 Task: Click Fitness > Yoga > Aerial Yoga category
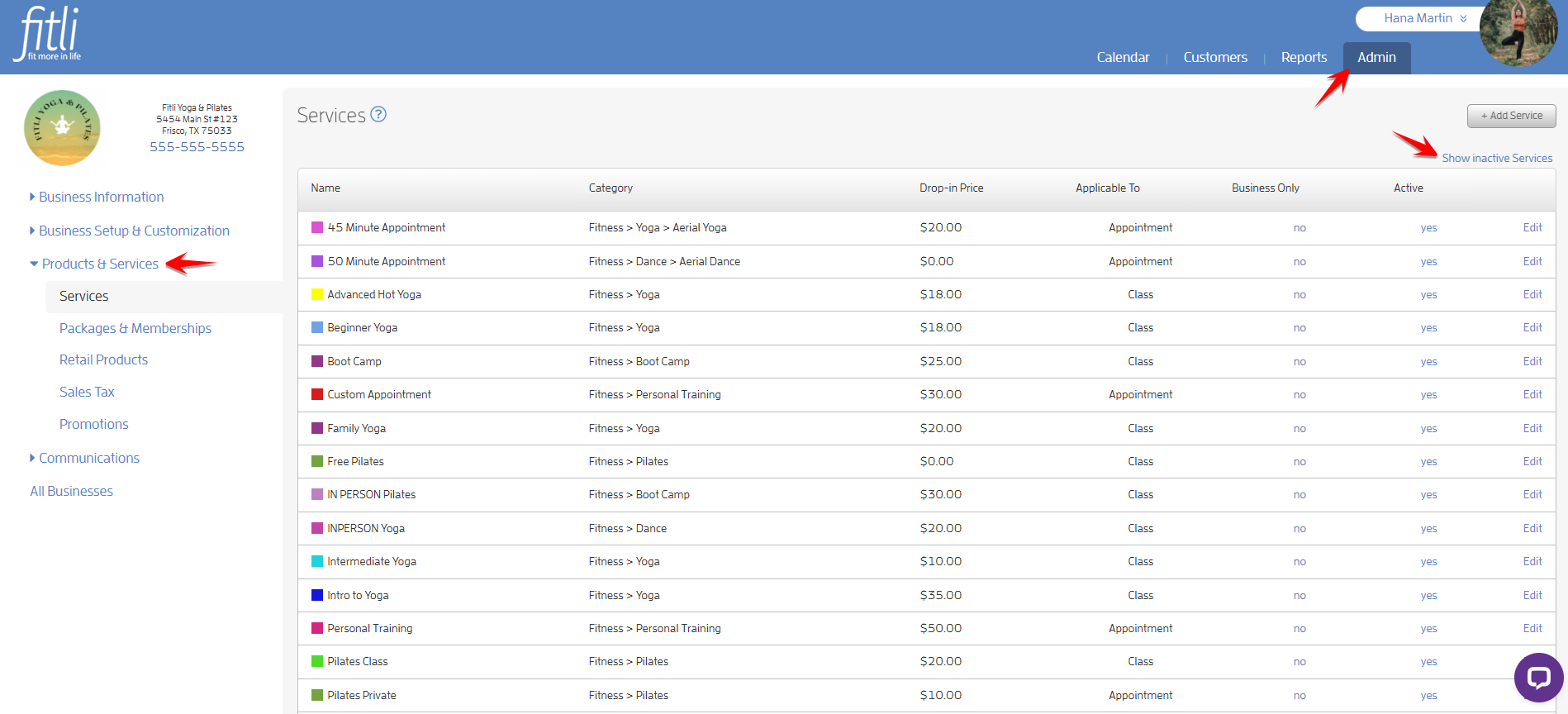click(x=658, y=227)
